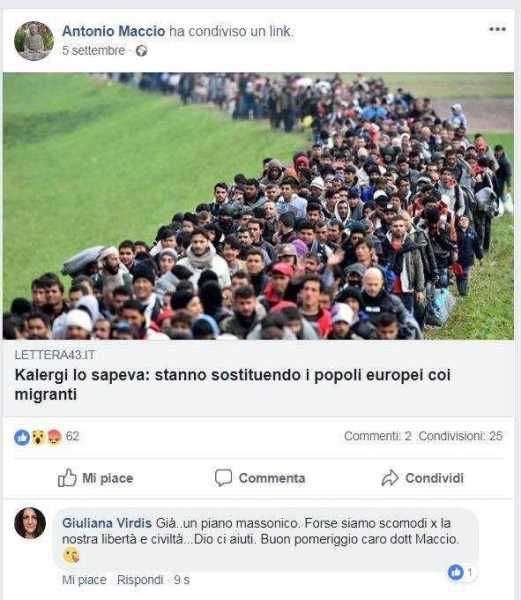Image resolution: width=521 pixels, height=600 pixels.
Task: Click Rispondi under Giuliana's comment
Action: pyautogui.click(x=140, y=580)
